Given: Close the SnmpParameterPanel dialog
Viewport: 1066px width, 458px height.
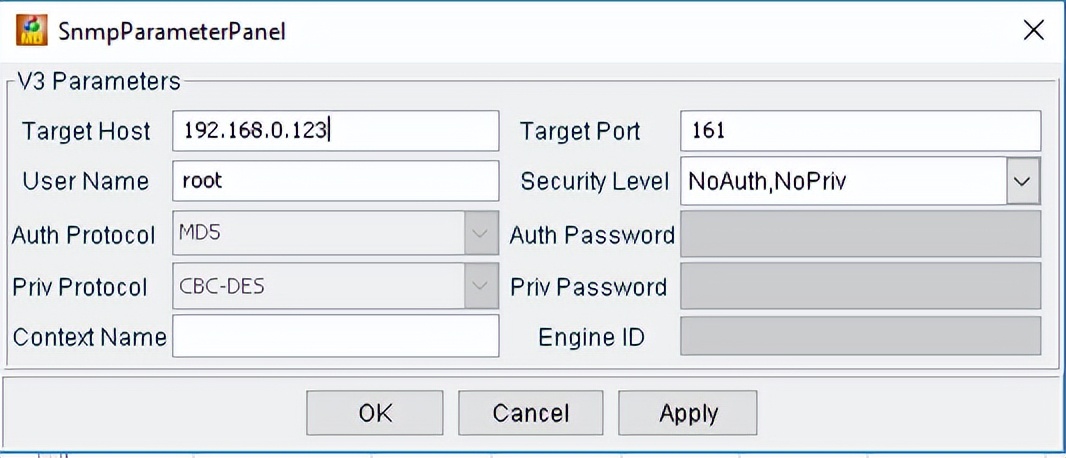Looking at the screenshot, I should 1034,30.
